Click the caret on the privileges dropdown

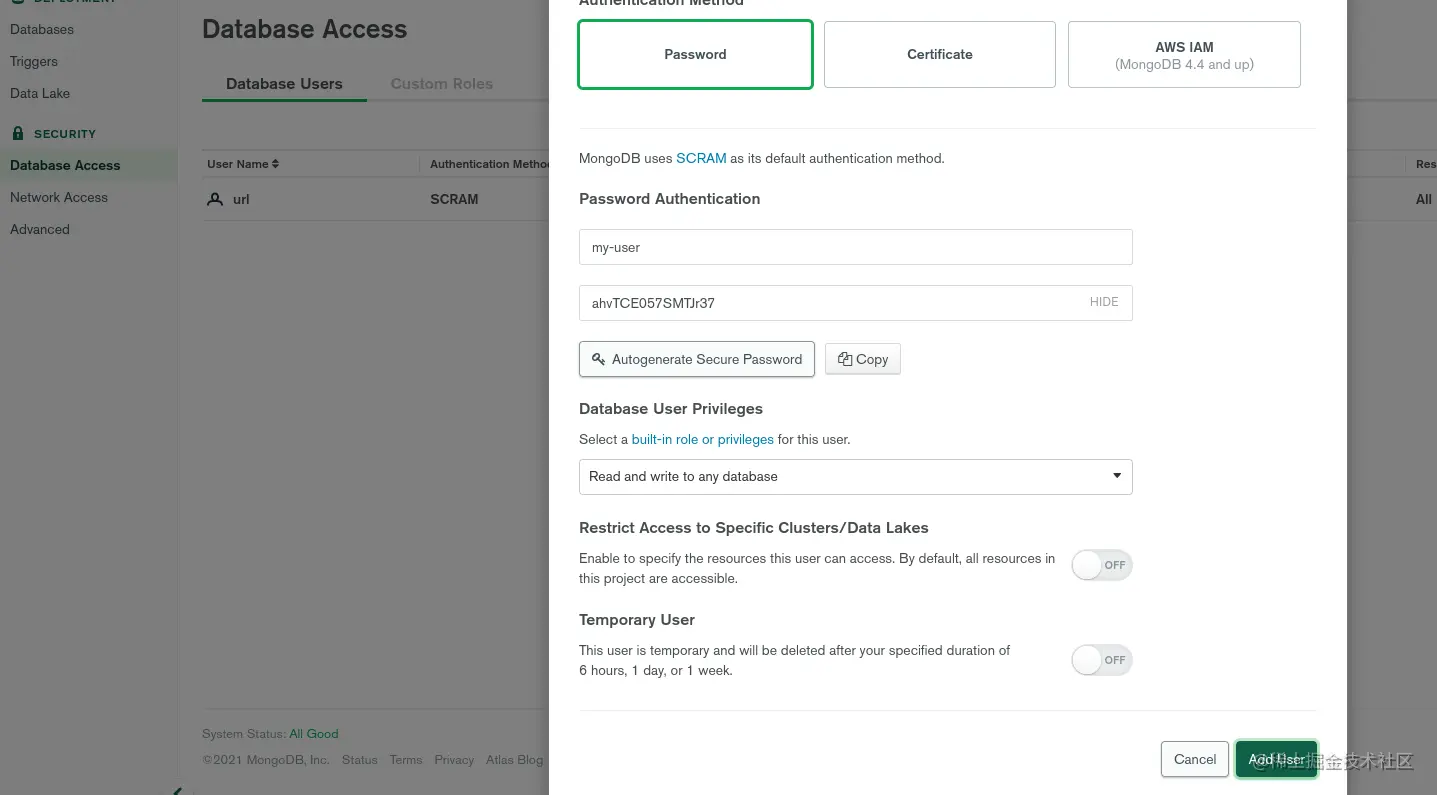coord(1116,477)
